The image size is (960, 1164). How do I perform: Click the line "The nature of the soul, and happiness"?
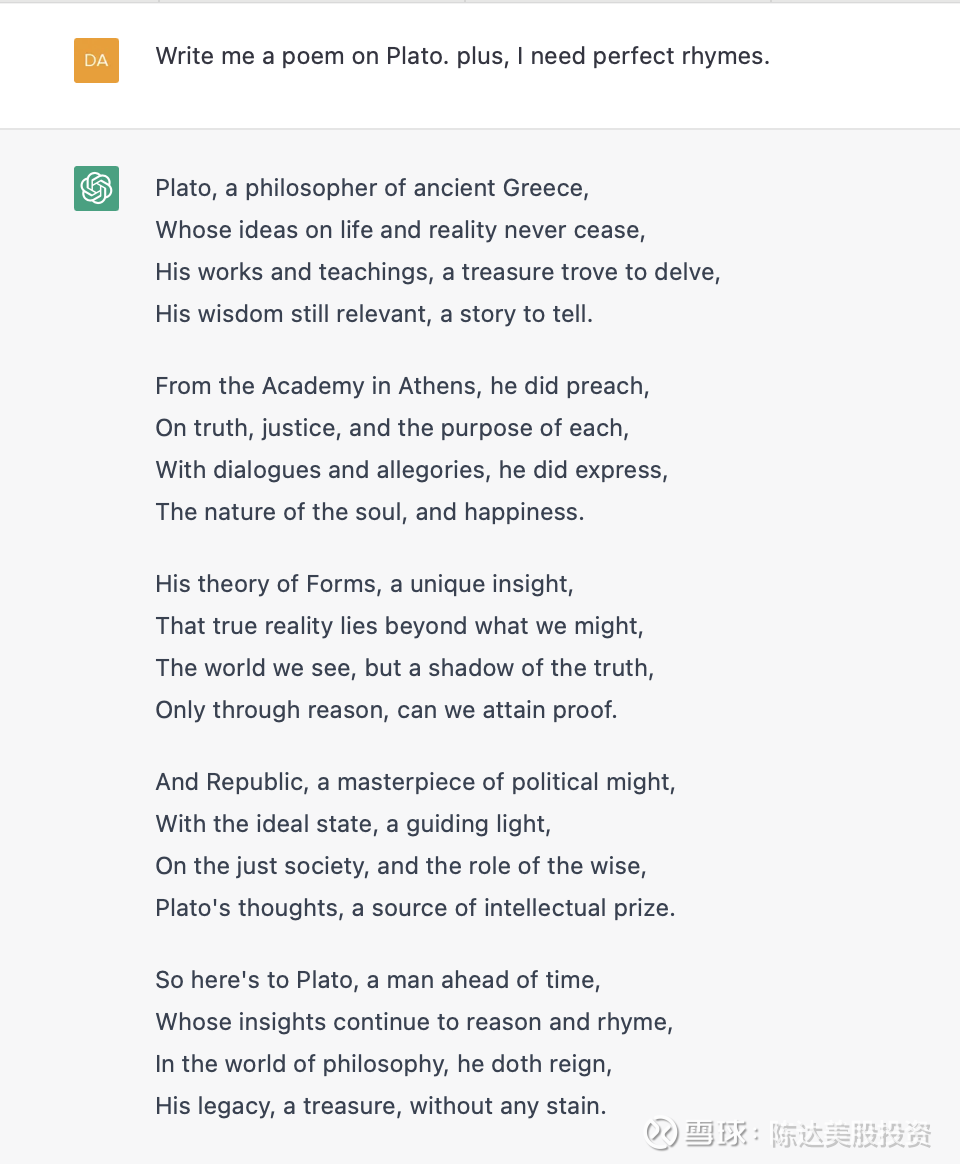[x=369, y=512]
